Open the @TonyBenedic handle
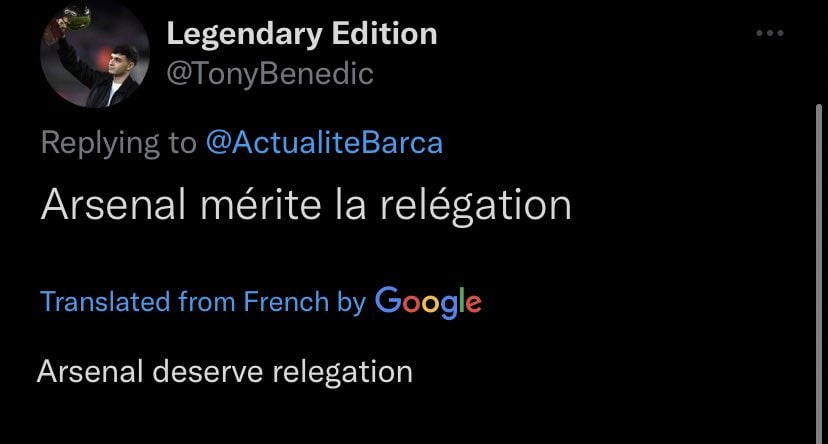 269,74
